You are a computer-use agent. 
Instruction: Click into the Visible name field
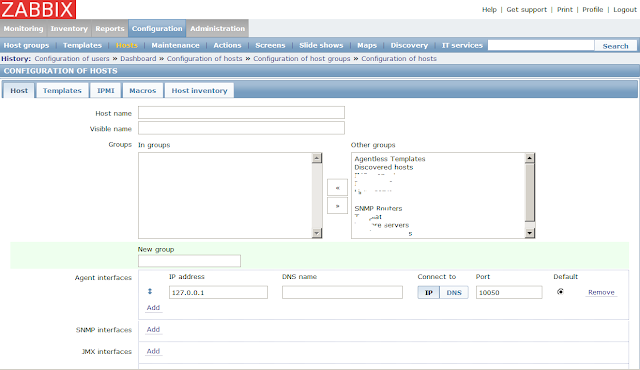click(x=241, y=128)
